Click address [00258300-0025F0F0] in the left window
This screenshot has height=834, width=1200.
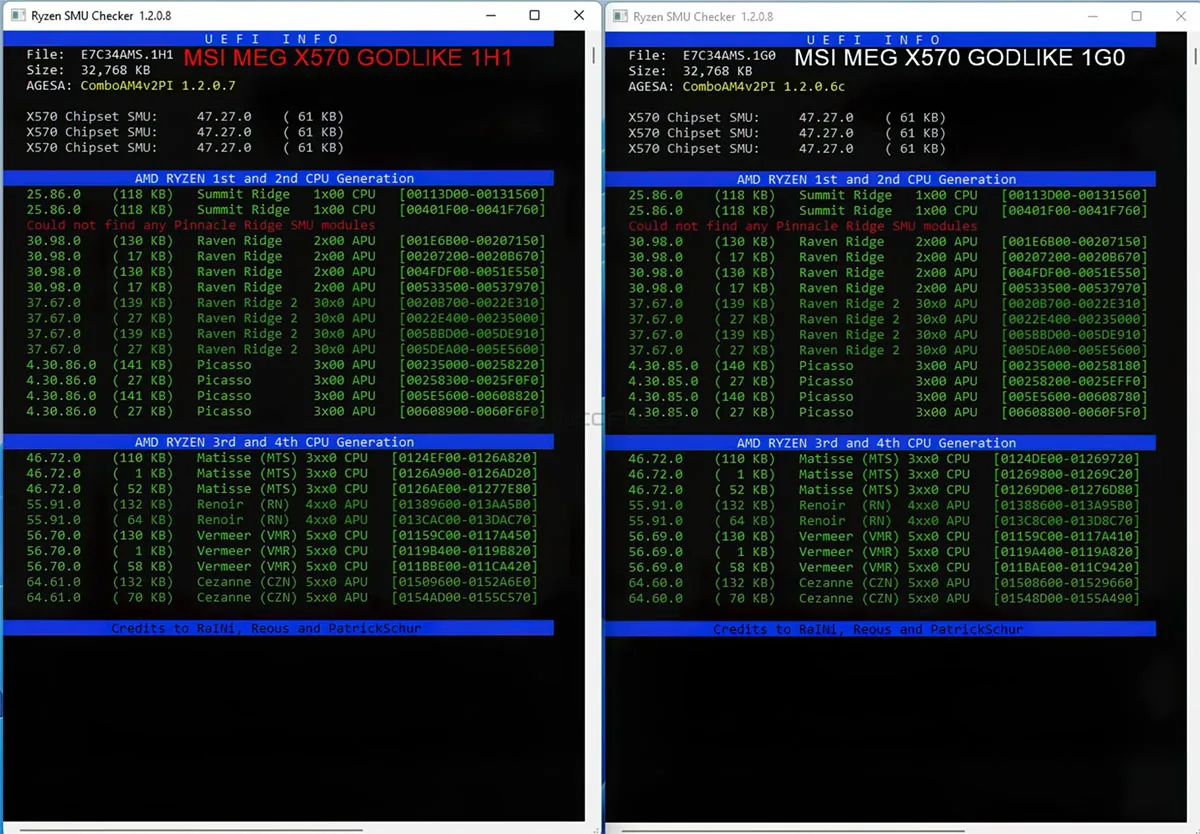point(472,380)
